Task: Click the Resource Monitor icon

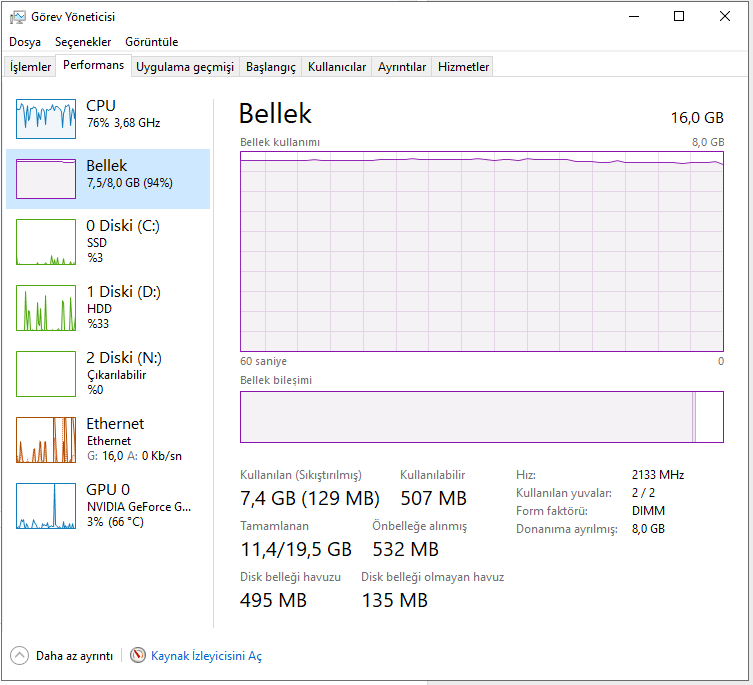Action: pyautogui.click(x=138, y=656)
